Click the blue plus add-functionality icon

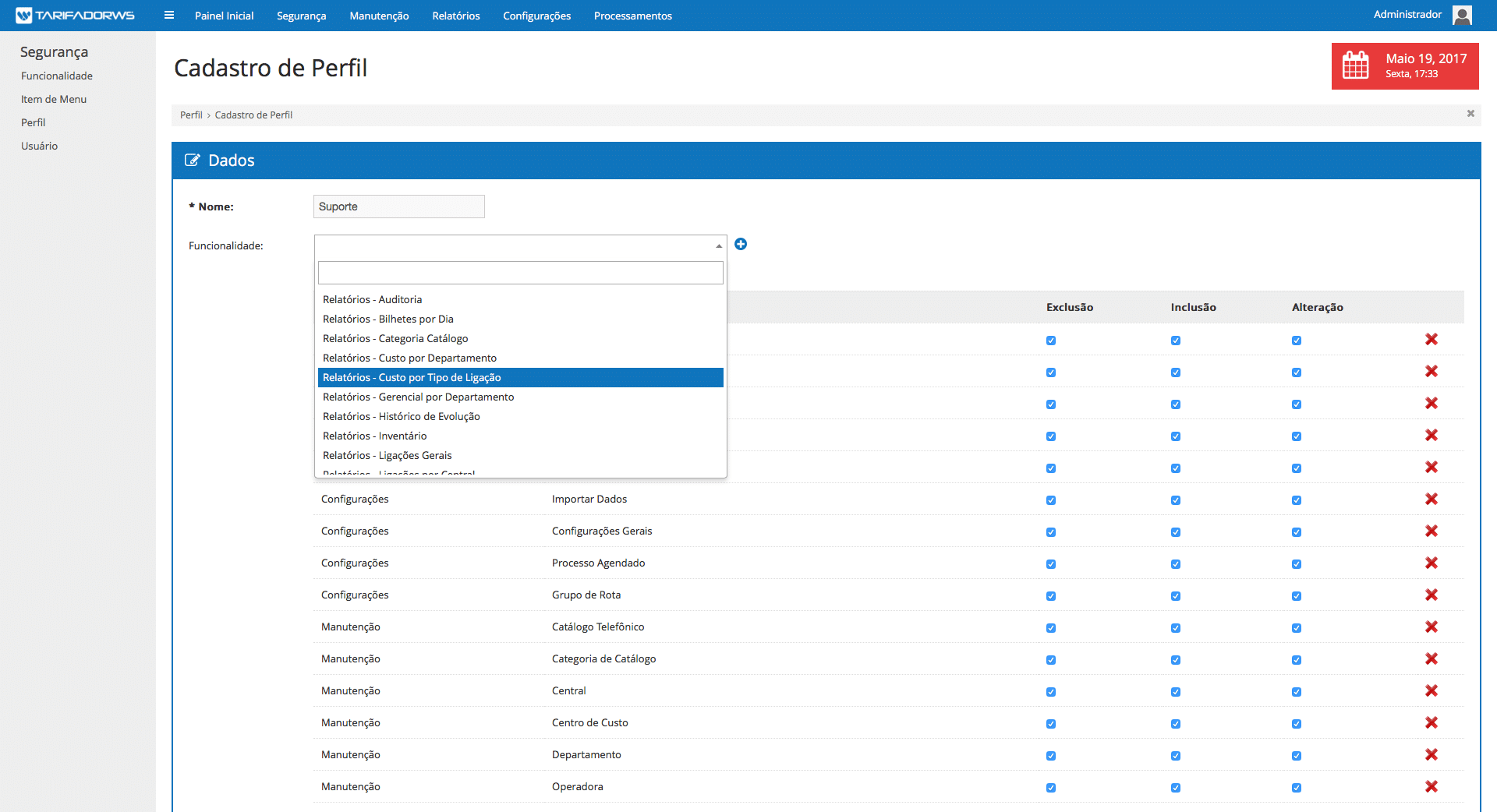pos(741,245)
